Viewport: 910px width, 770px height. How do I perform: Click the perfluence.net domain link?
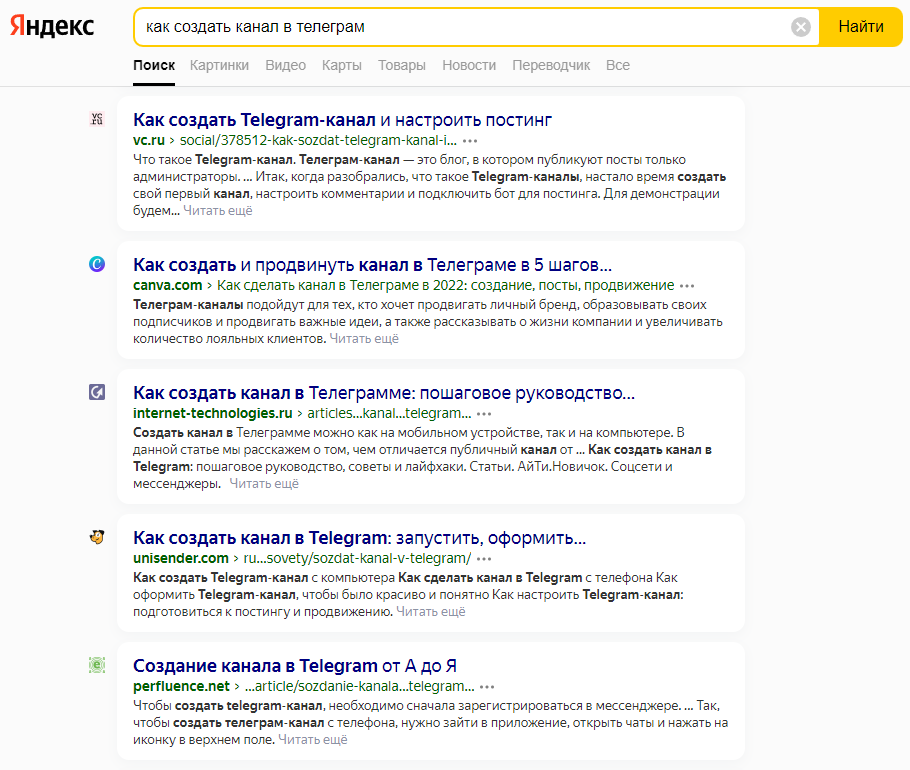tap(181, 686)
